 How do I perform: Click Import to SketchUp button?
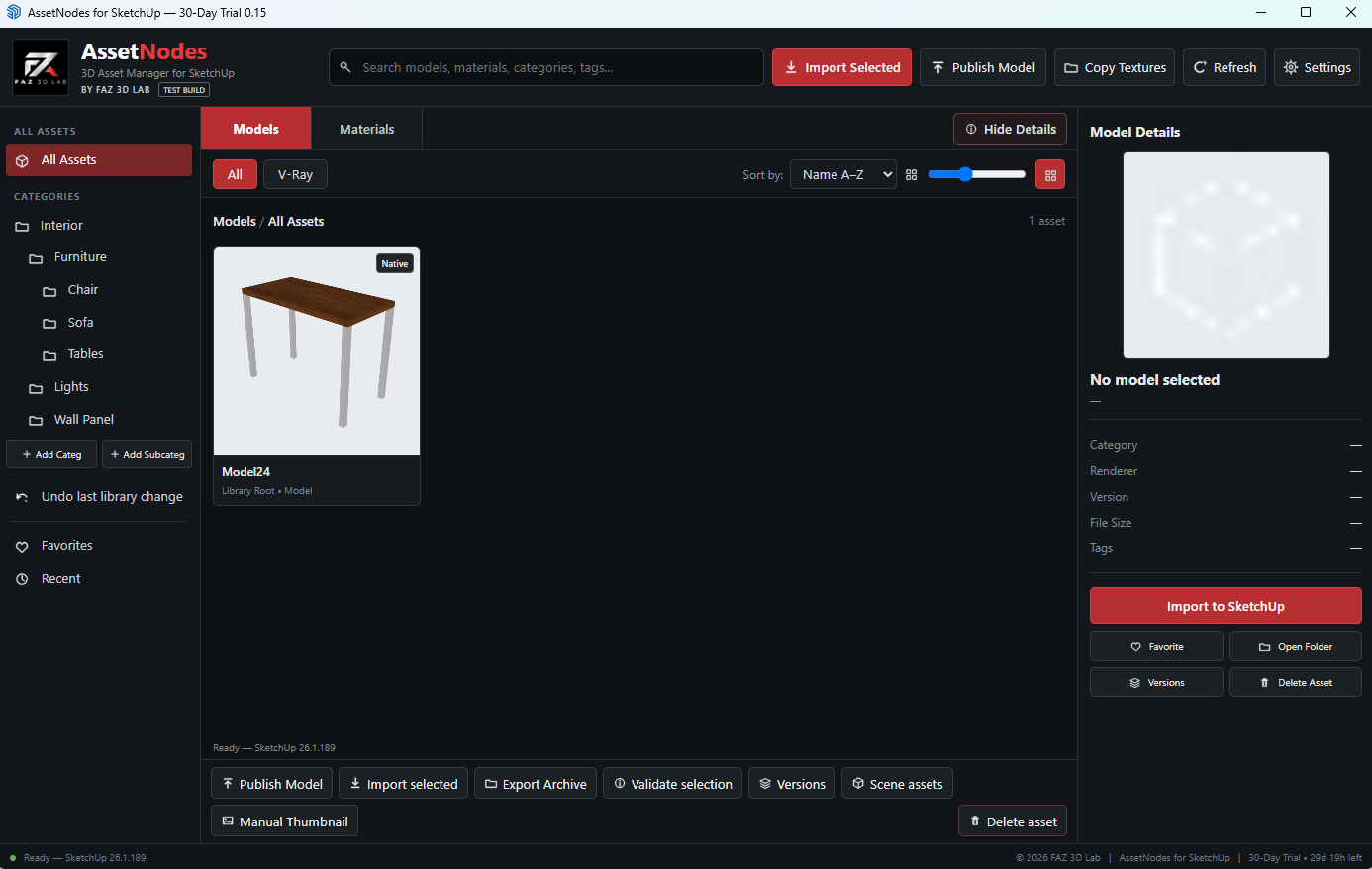point(1225,606)
